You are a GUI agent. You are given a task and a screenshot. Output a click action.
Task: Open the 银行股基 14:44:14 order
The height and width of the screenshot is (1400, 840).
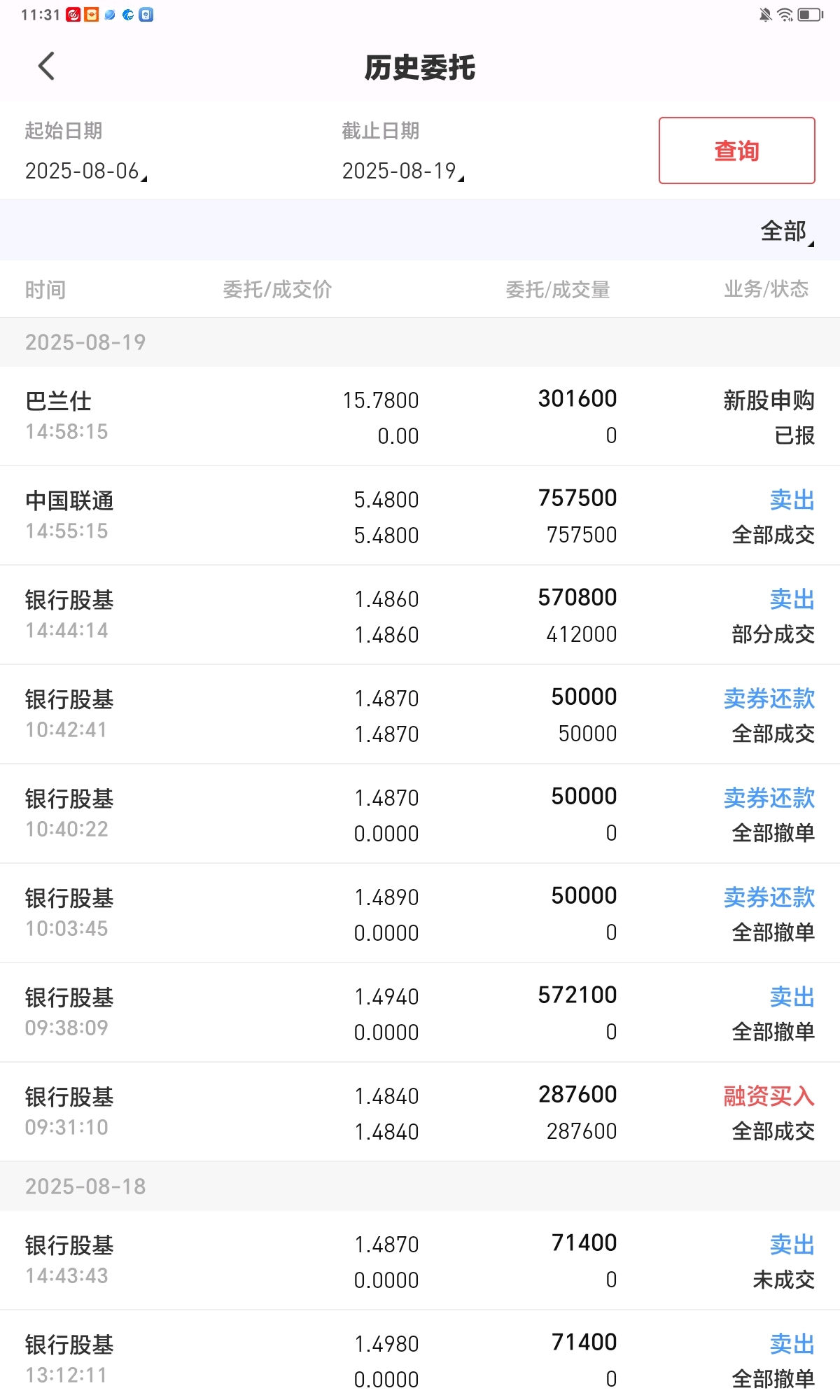pyautogui.click(x=420, y=615)
